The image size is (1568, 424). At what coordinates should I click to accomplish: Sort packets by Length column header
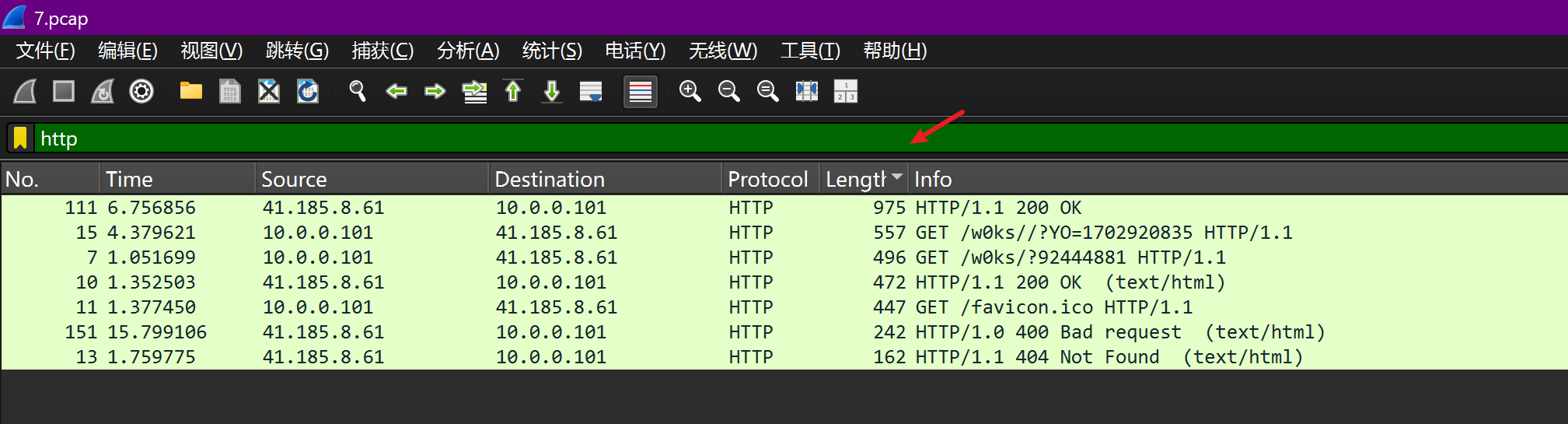coord(855,180)
